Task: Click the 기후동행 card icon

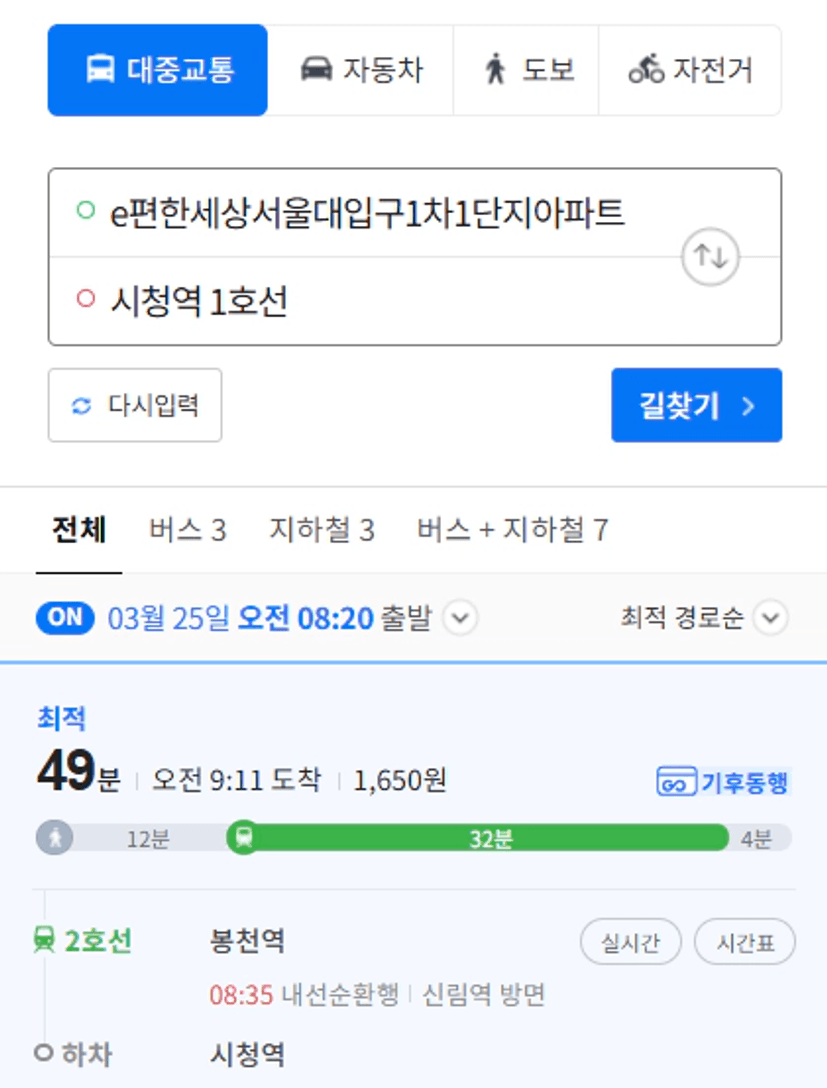Action: (676, 782)
